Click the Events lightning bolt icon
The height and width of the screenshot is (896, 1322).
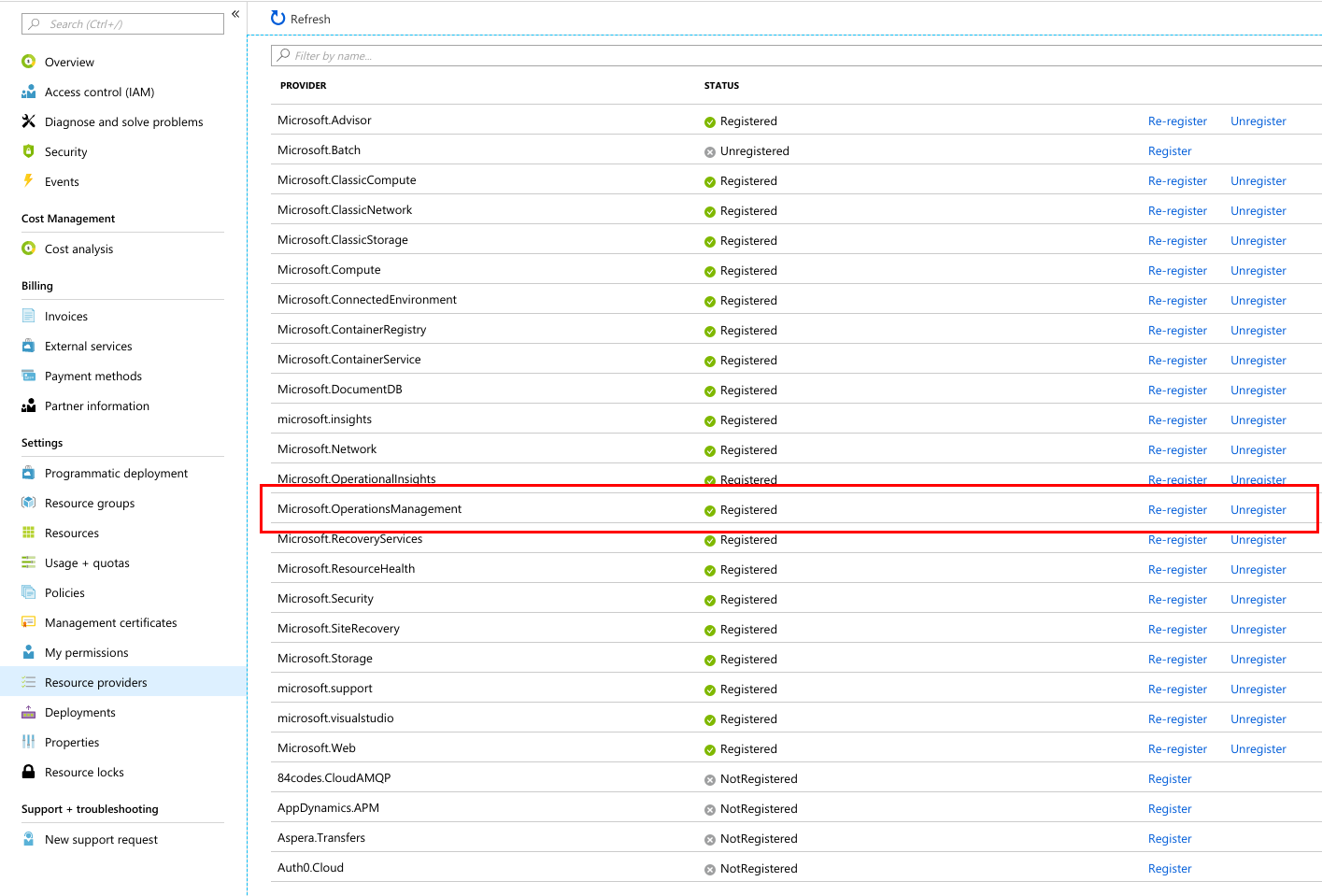[x=28, y=181]
